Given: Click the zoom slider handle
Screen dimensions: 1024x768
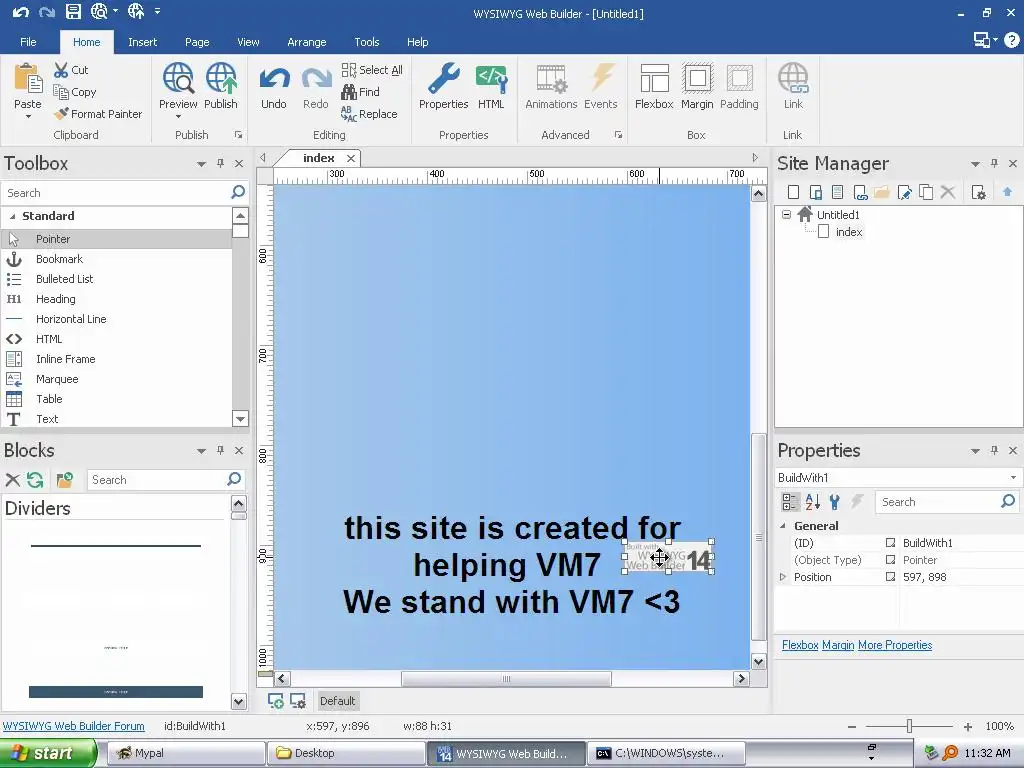Looking at the screenshot, I should 909,726.
